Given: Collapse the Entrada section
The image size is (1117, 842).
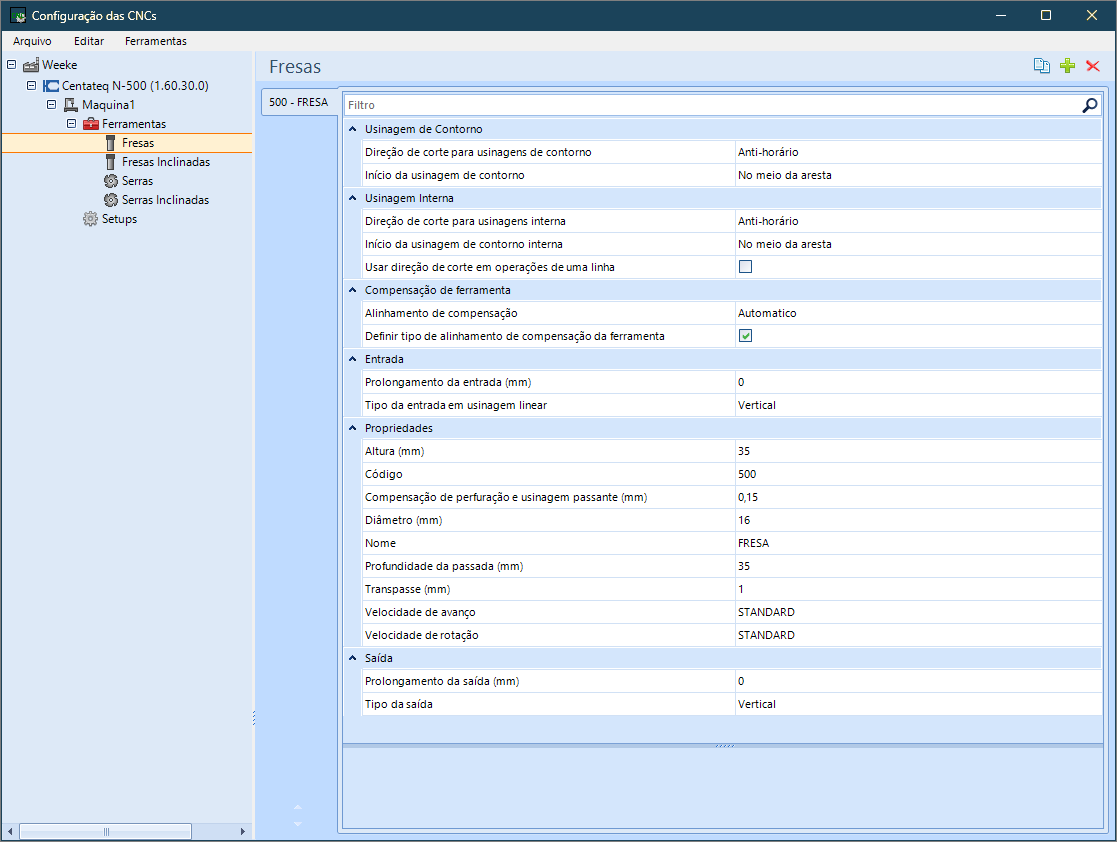Looking at the screenshot, I should click(x=353, y=359).
